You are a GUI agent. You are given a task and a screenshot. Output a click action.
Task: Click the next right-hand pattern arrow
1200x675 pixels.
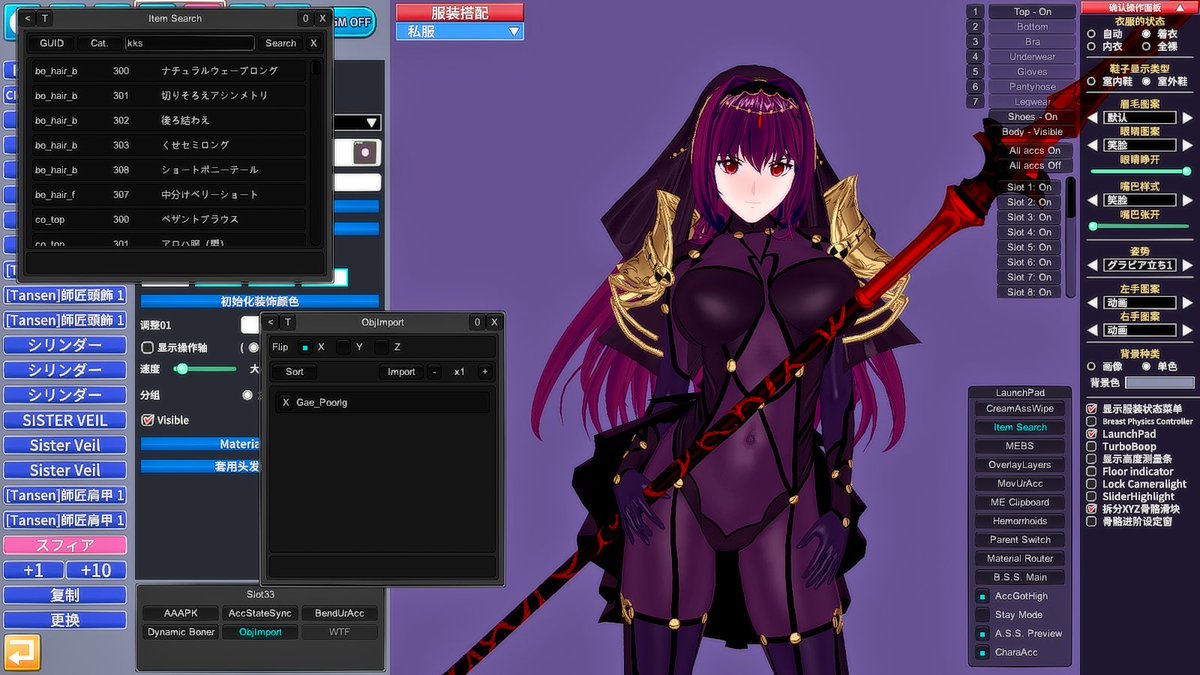pyautogui.click(x=1187, y=329)
